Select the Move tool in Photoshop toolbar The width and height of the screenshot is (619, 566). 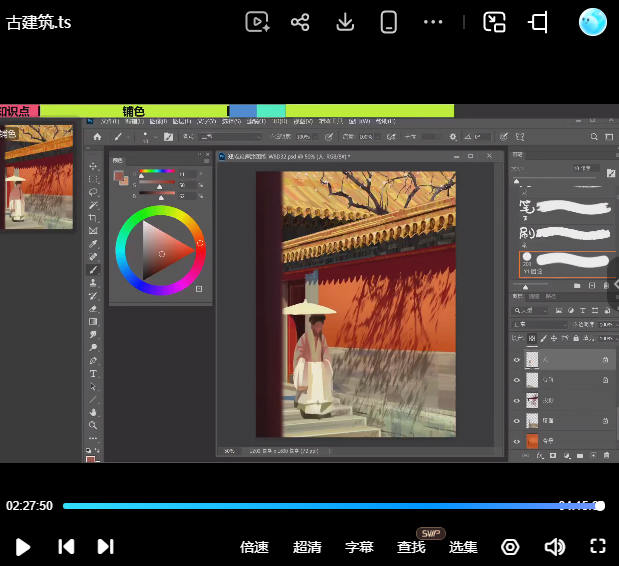93,166
